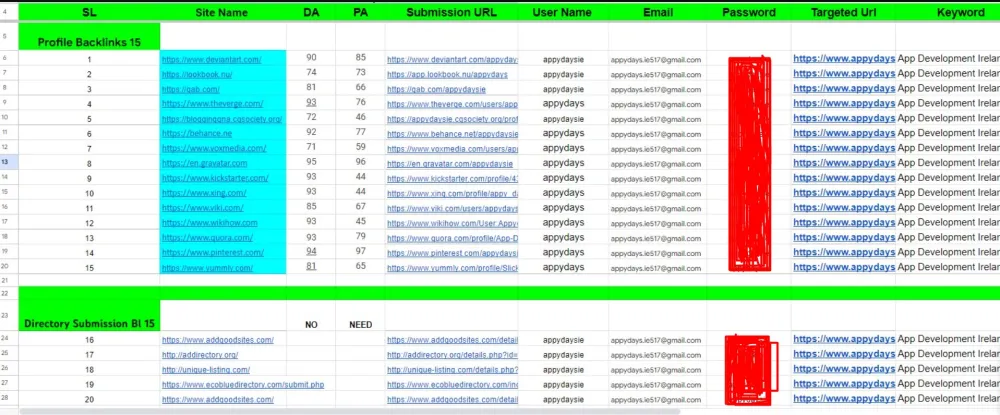Open the deviantart.com site name link
Screen dimensions: 1000x415
pos(211,60)
